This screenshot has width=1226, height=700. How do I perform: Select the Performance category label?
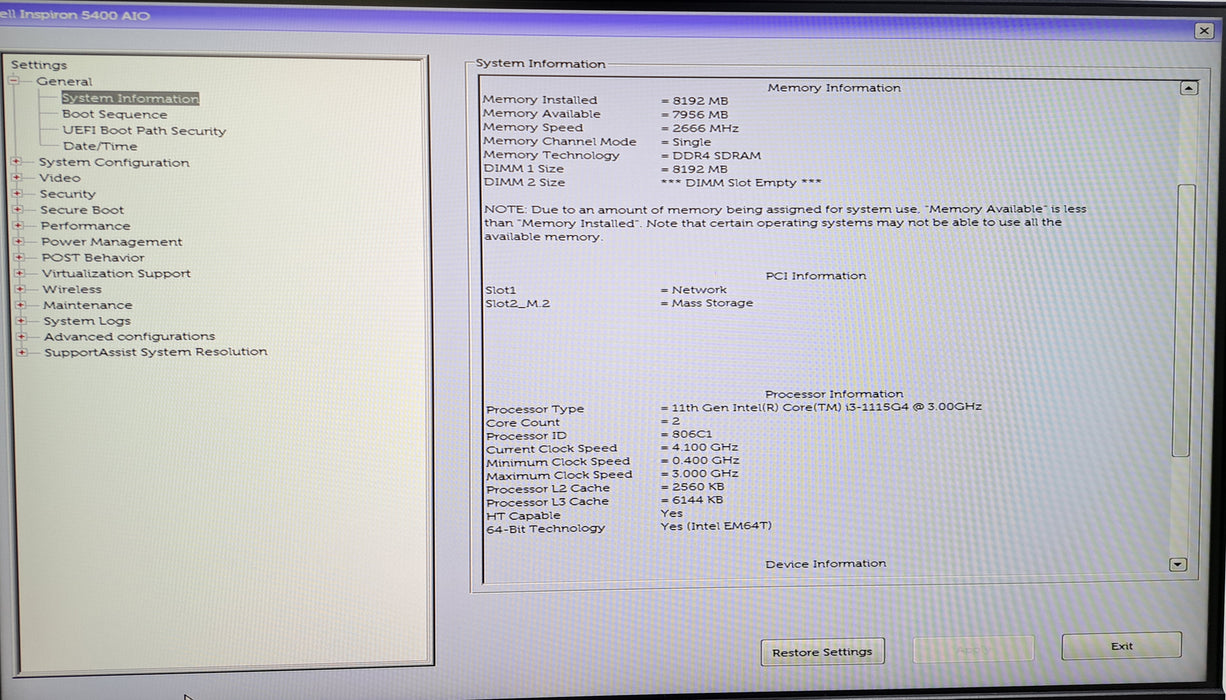pyautogui.click(x=85, y=226)
